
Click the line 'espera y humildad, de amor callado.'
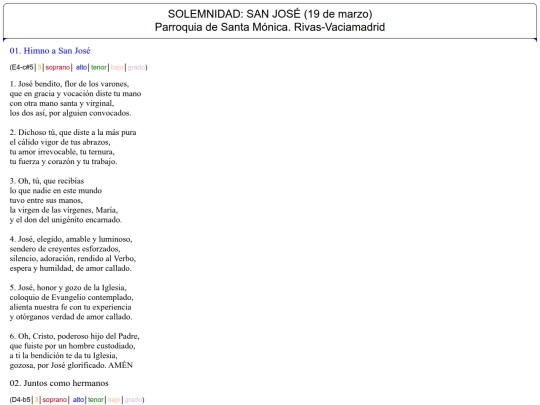[x=71, y=268]
